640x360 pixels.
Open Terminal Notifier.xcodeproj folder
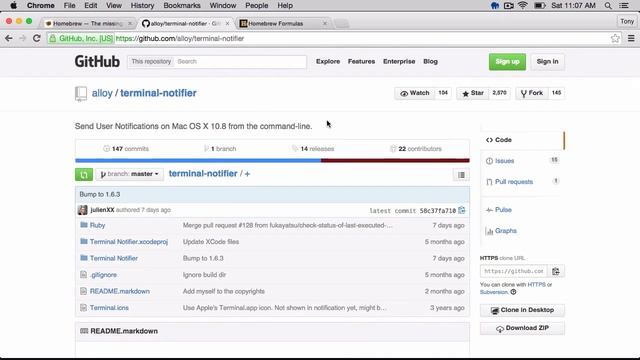pos(129,242)
